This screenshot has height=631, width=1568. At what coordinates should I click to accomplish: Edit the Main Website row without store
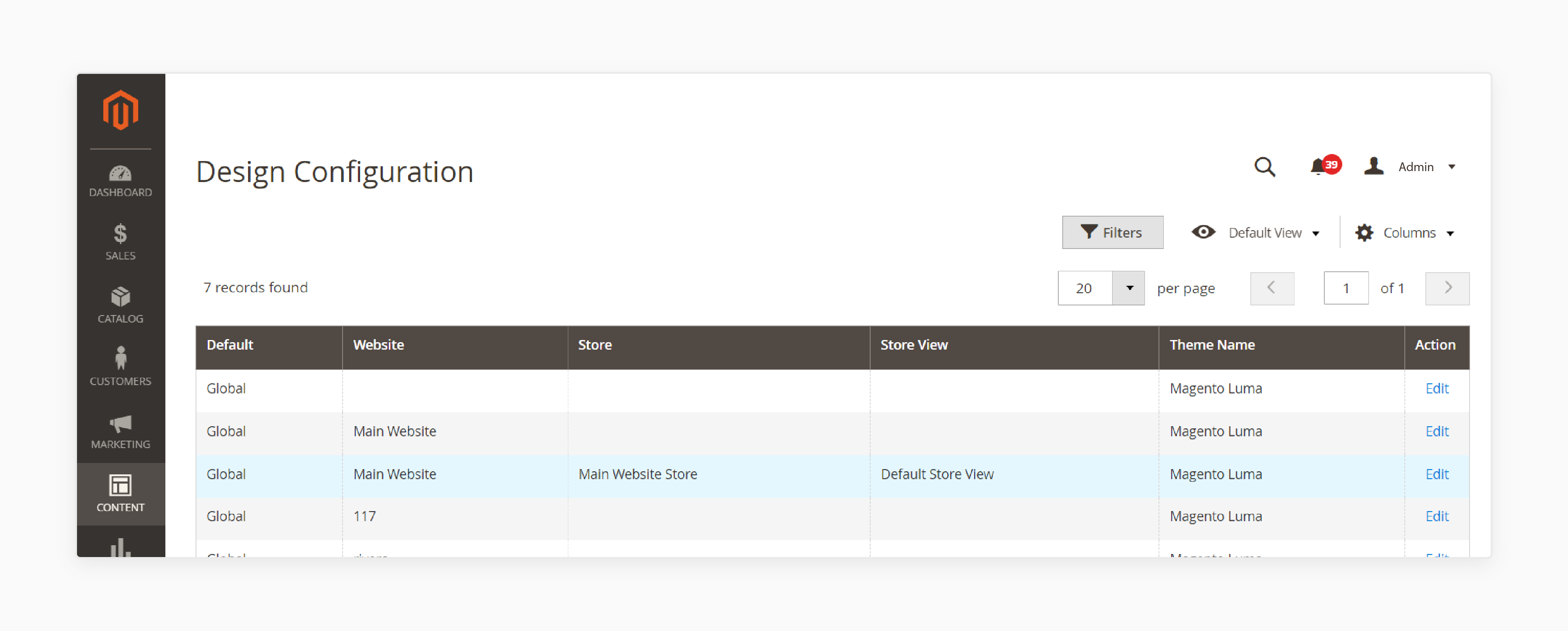pos(1436,431)
